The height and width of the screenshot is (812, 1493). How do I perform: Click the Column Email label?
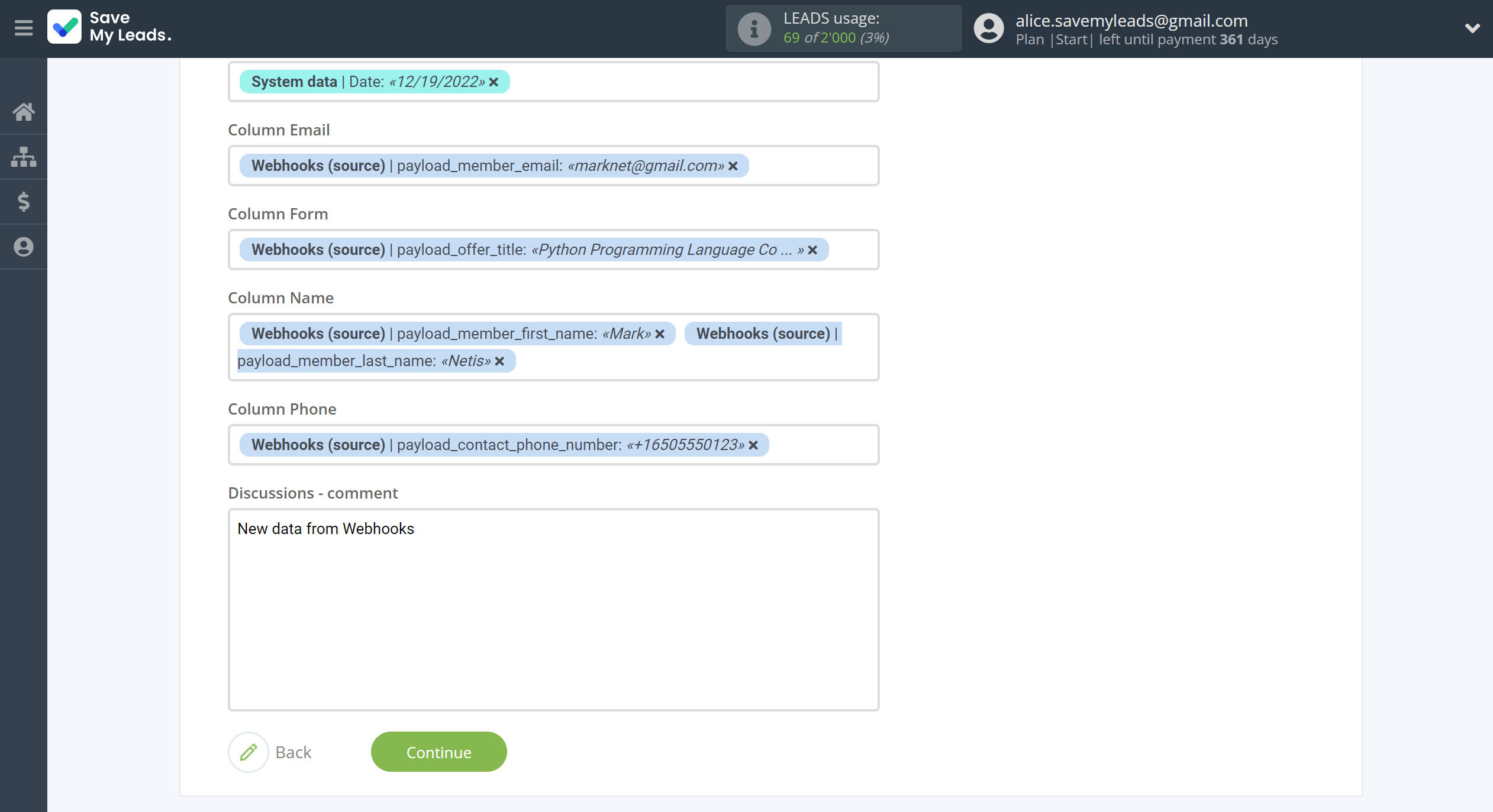[x=279, y=130]
